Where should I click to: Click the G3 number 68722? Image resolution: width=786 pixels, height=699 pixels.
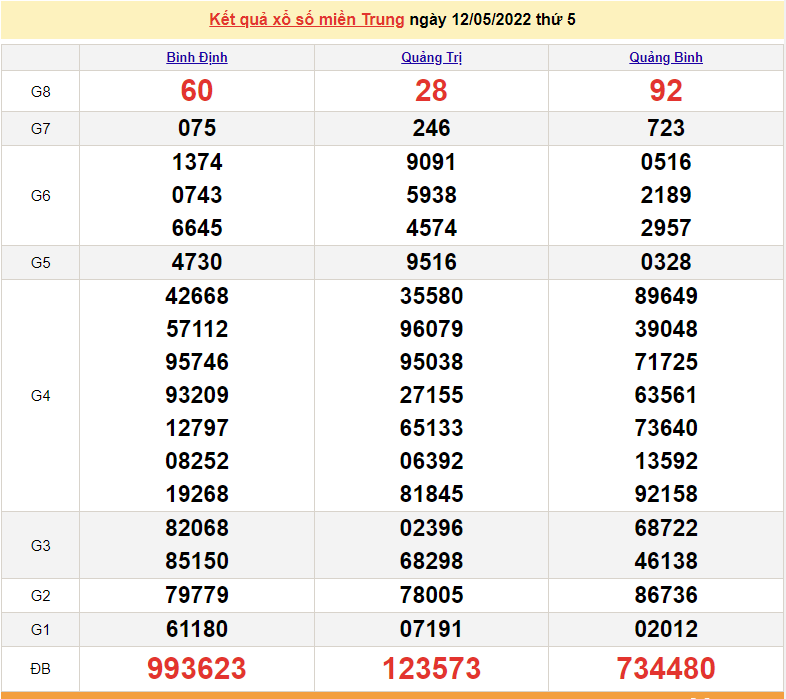[x=666, y=528]
